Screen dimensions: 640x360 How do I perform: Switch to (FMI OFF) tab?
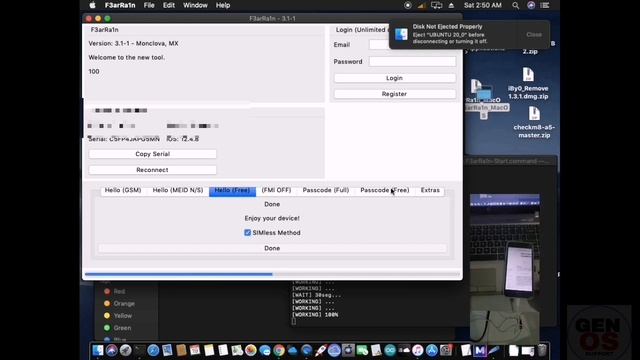point(276,190)
